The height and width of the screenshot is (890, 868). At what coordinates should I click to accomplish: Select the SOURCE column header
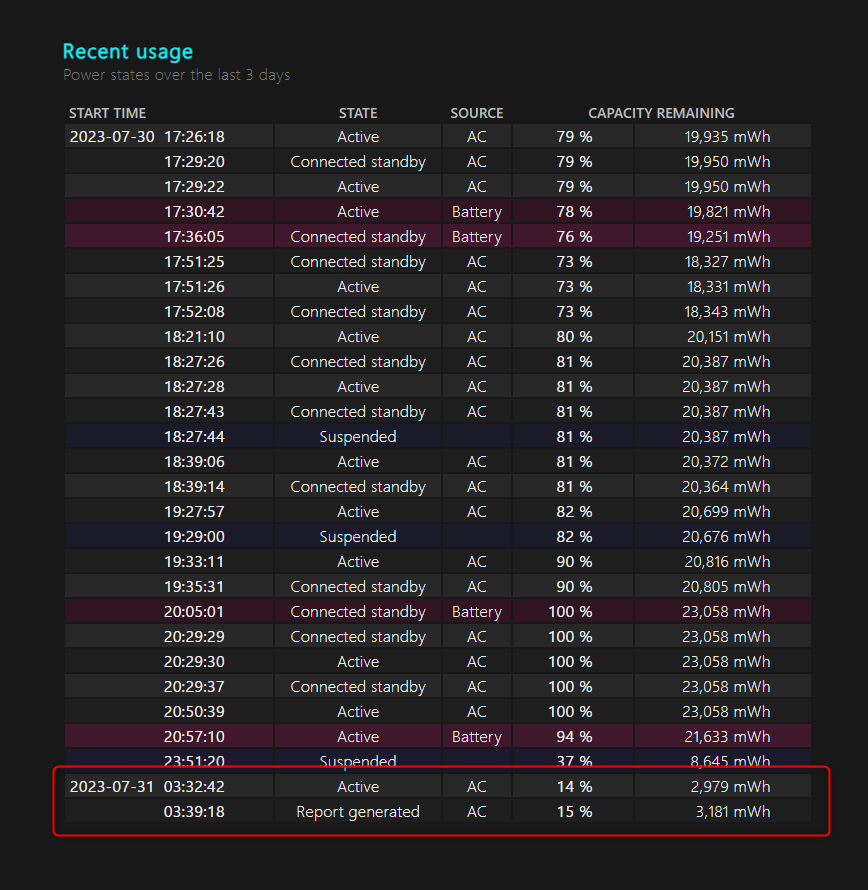pyautogui.click(x=476, y=113)
